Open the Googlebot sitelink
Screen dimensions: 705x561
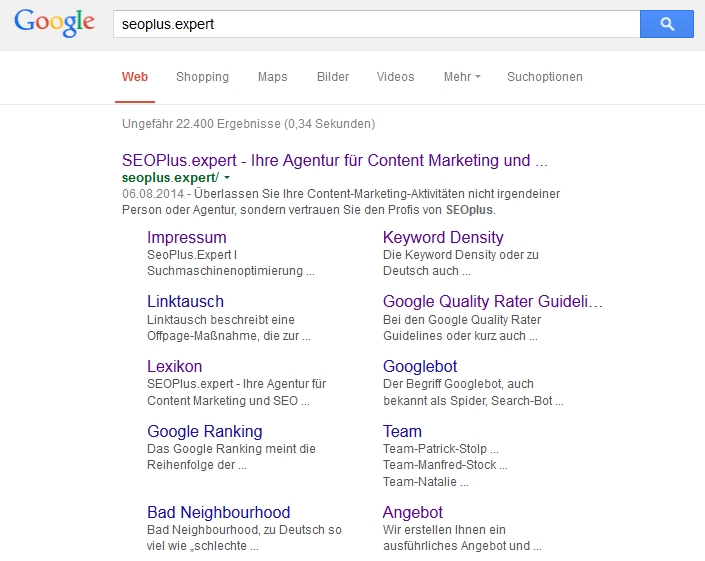click(x=420, y=366)
